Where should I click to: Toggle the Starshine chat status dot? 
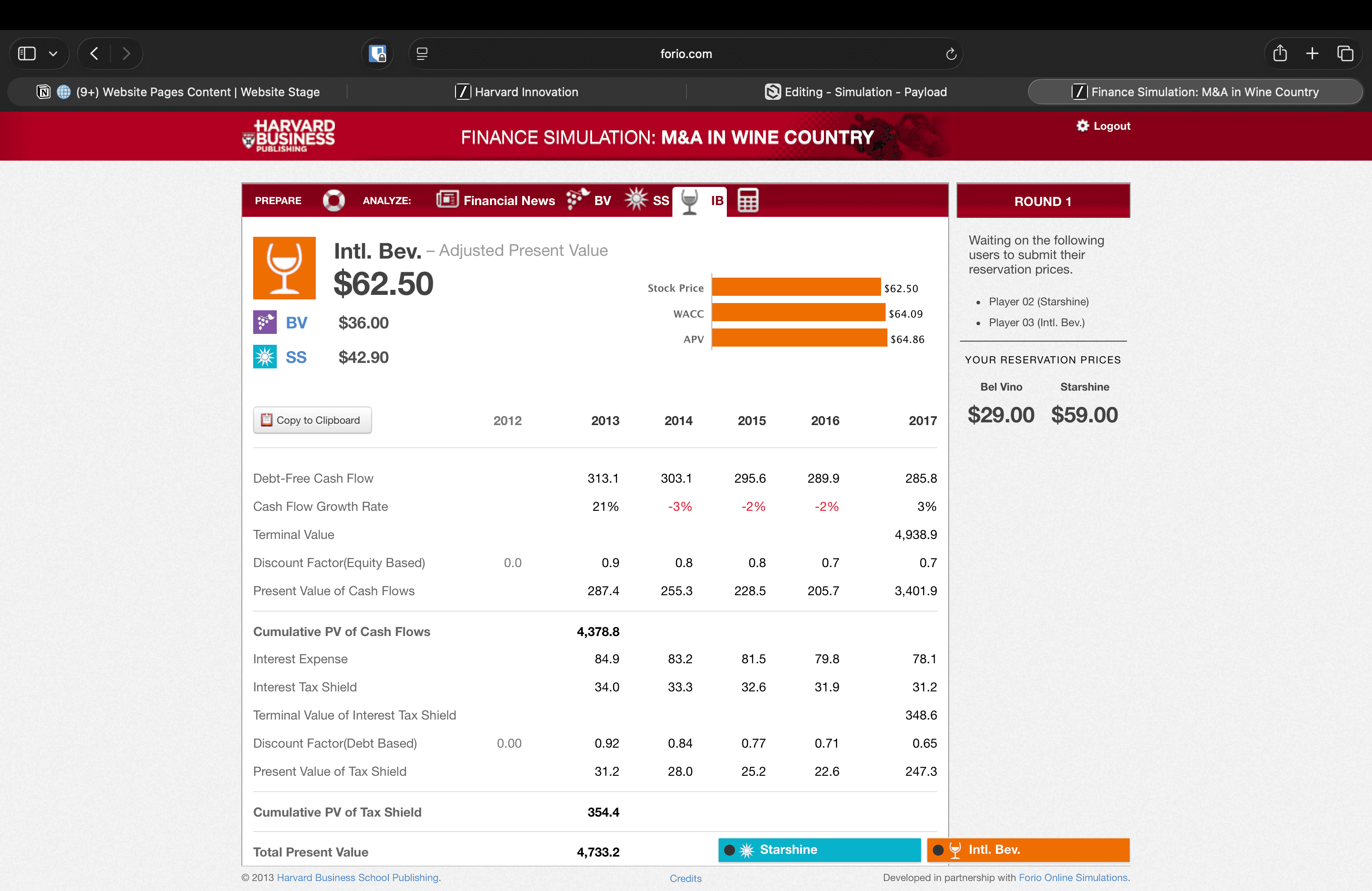click(x=729, y=850)
